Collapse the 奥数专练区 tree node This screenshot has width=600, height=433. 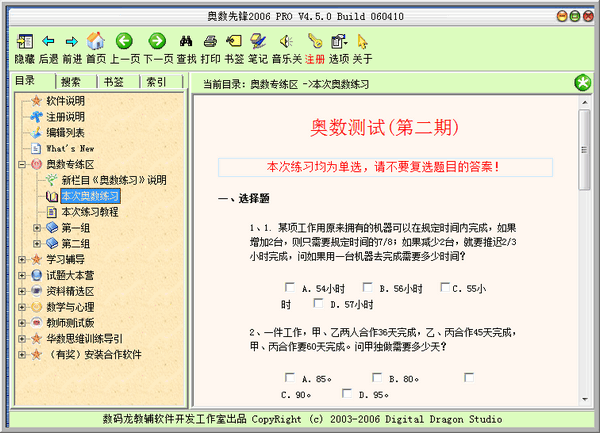tap(22, 164)
